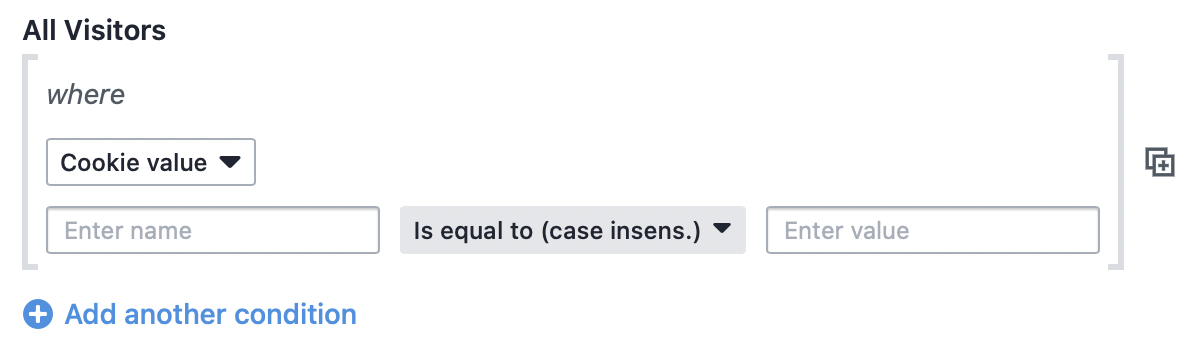Click the Cookie value dropdown arrow

coord(230,162)
